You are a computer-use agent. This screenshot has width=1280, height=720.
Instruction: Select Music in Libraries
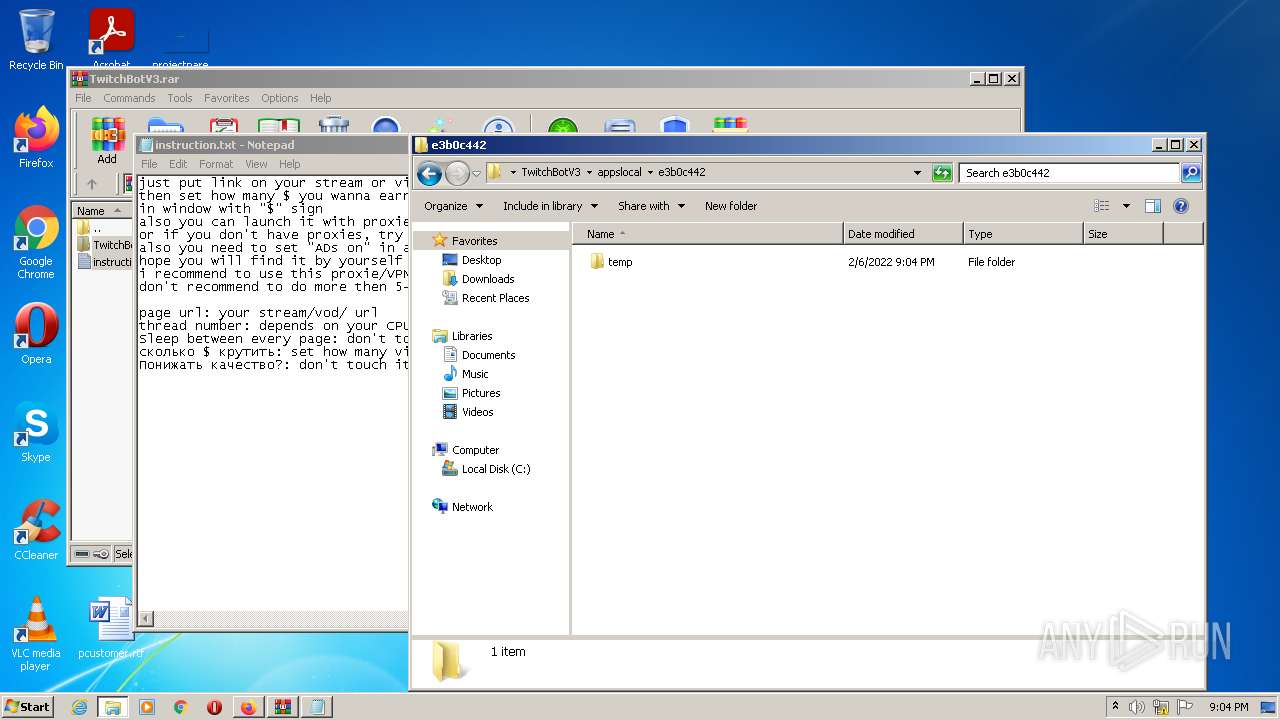point(465,374)
